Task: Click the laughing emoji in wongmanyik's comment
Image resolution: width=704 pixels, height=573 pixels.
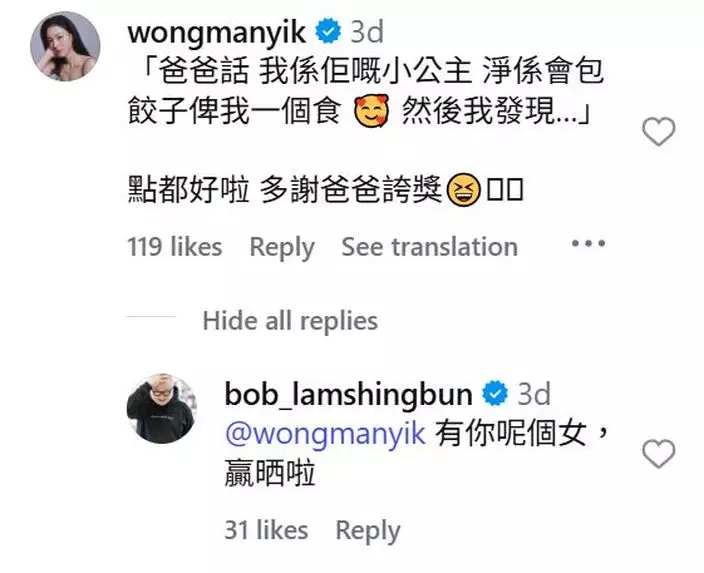Action: pyautogui.click(x=464, y=190)
